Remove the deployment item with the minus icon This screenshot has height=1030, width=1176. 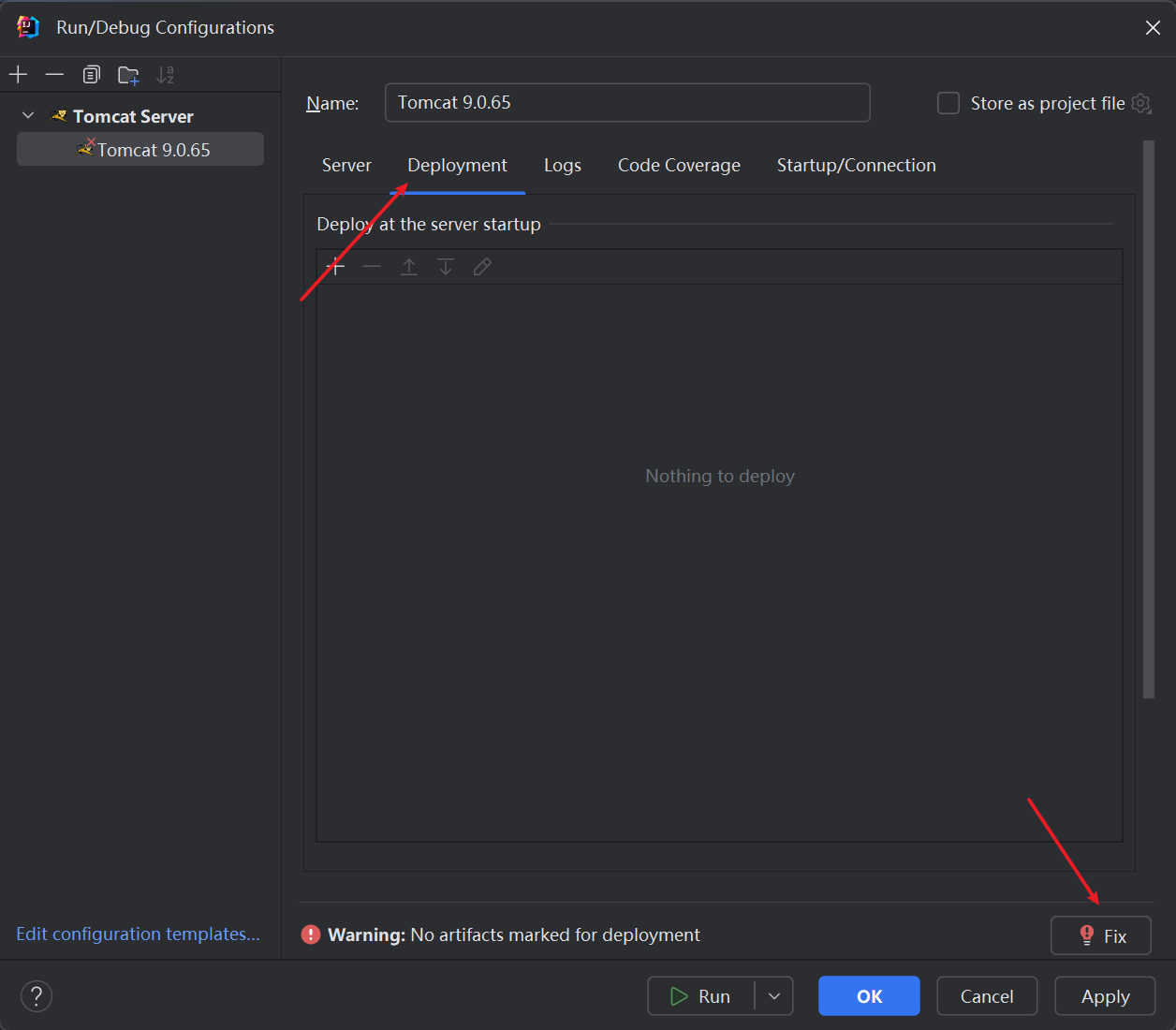point(372,267)
